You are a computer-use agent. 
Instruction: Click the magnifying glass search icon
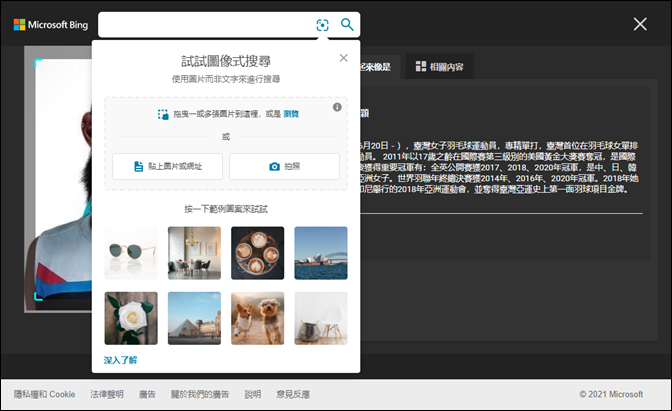tap(347, 24)
